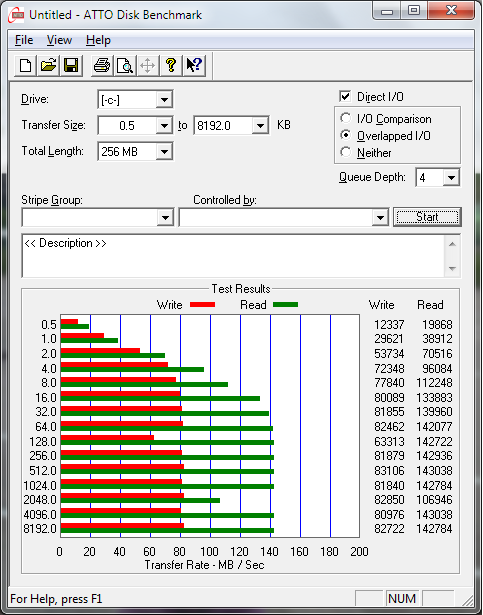Click the Read column header
This screenshot has height=615, width=483.
pyautogui.click(x=430, y=305)
